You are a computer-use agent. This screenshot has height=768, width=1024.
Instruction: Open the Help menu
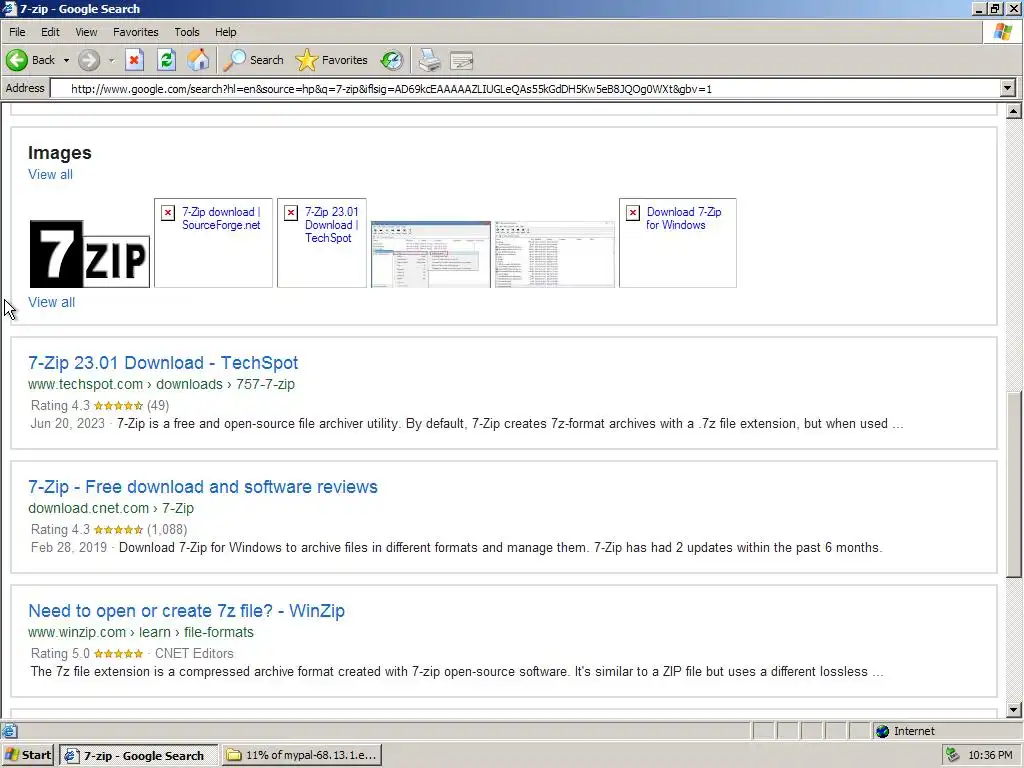point(225,32)
